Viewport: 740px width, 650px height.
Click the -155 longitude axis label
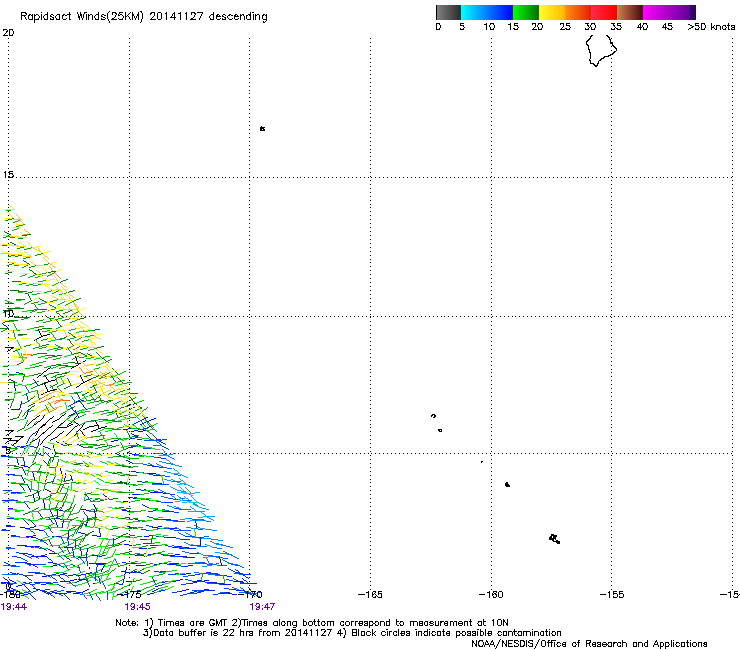612,594
